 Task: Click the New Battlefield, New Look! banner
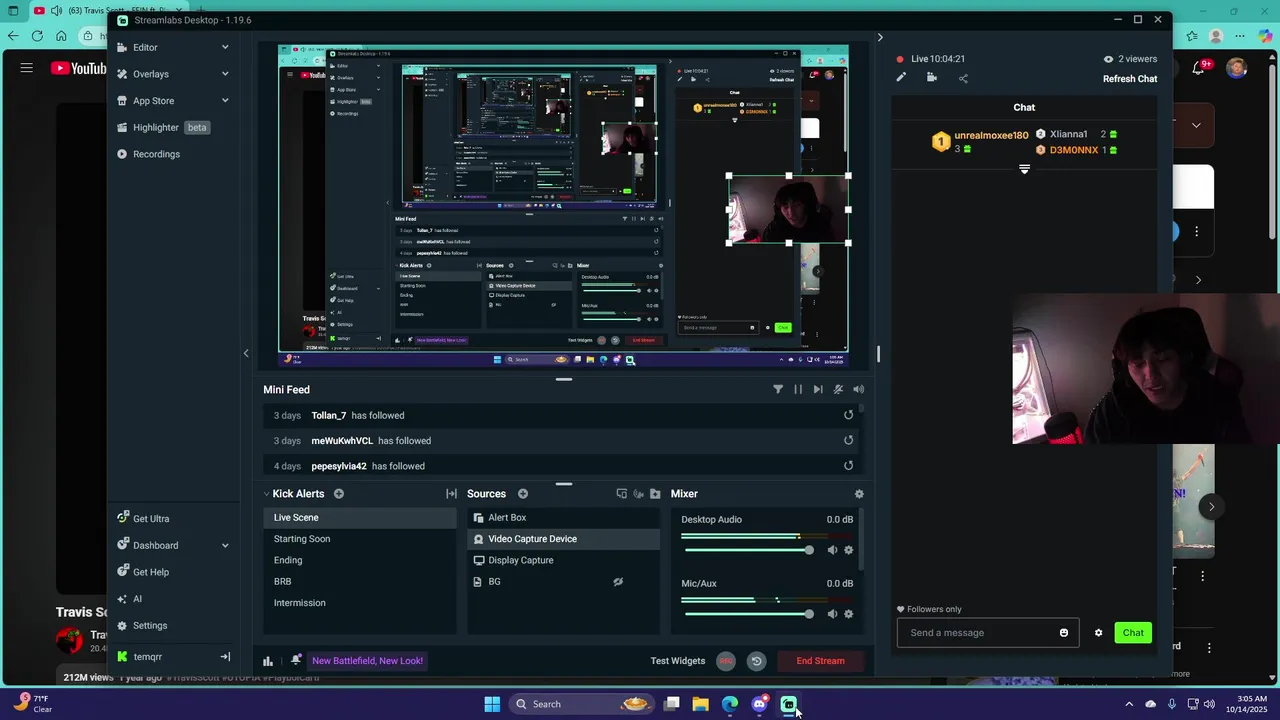pos(367,661)
